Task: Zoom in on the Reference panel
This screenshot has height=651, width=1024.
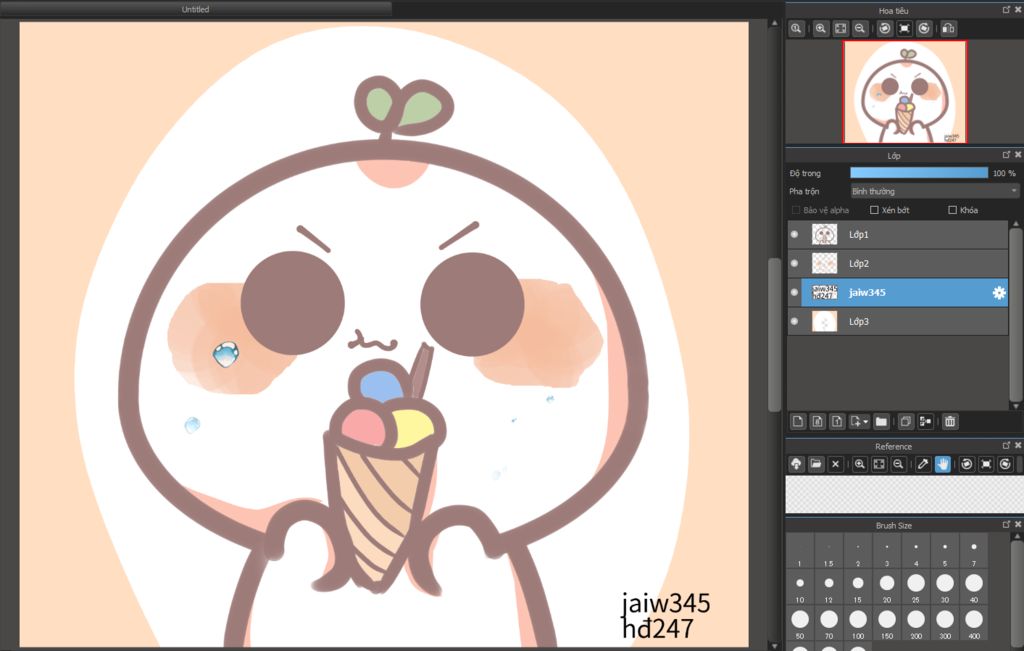Action: pyautogui.click(x=859, y=464)
